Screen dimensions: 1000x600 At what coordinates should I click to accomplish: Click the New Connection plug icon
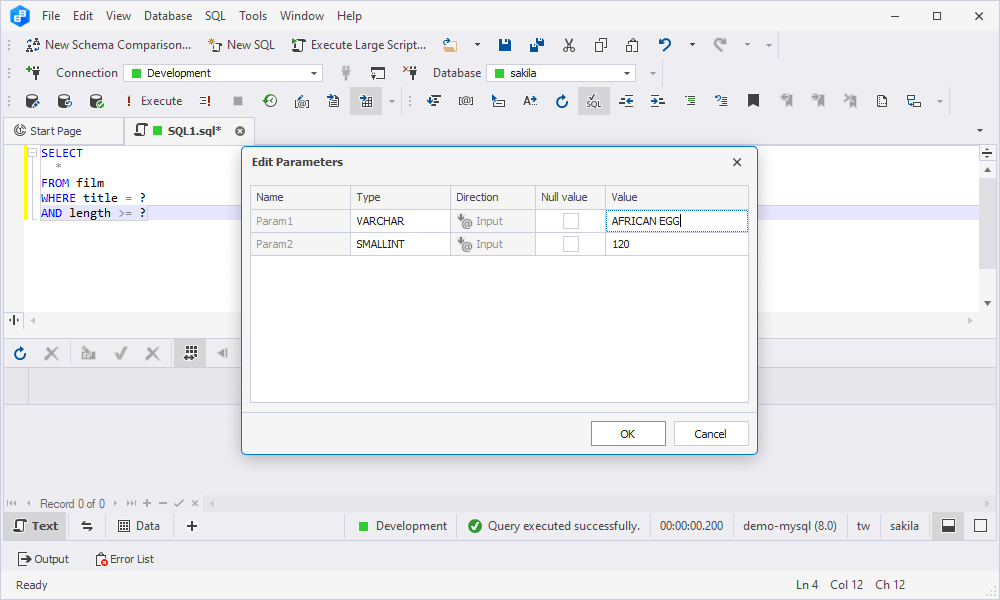coord(33,73)
